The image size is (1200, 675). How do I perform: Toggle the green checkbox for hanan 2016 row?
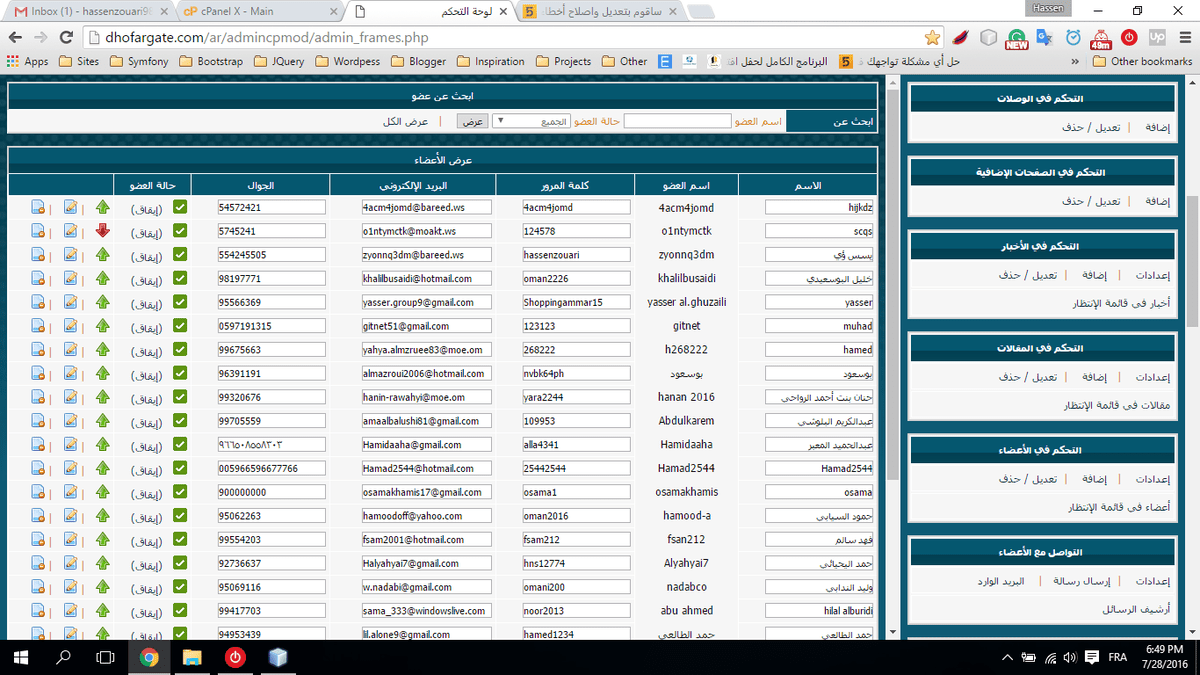pyautogui.click(x=180, y=397)
